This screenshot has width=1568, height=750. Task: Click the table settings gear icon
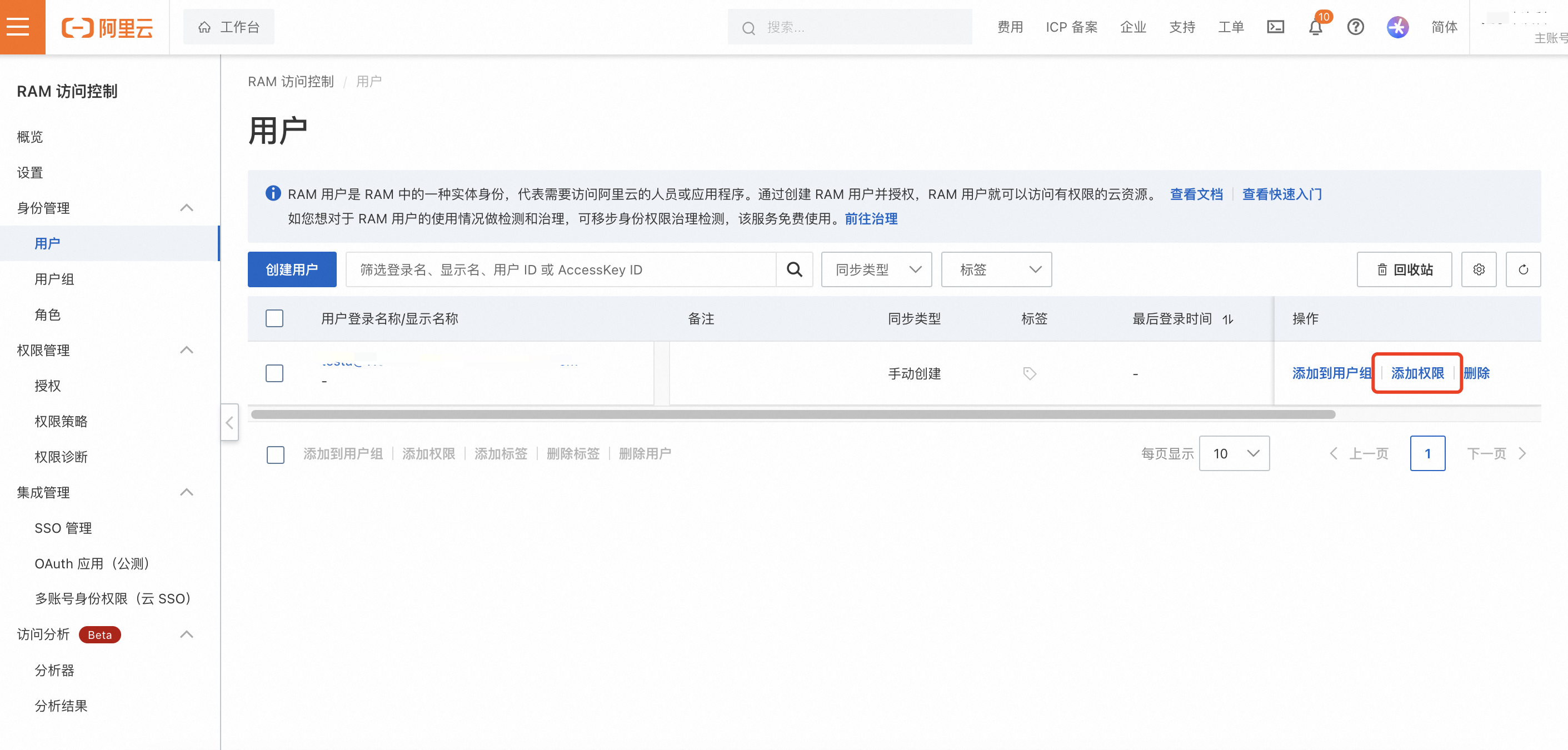[1479, 269]
